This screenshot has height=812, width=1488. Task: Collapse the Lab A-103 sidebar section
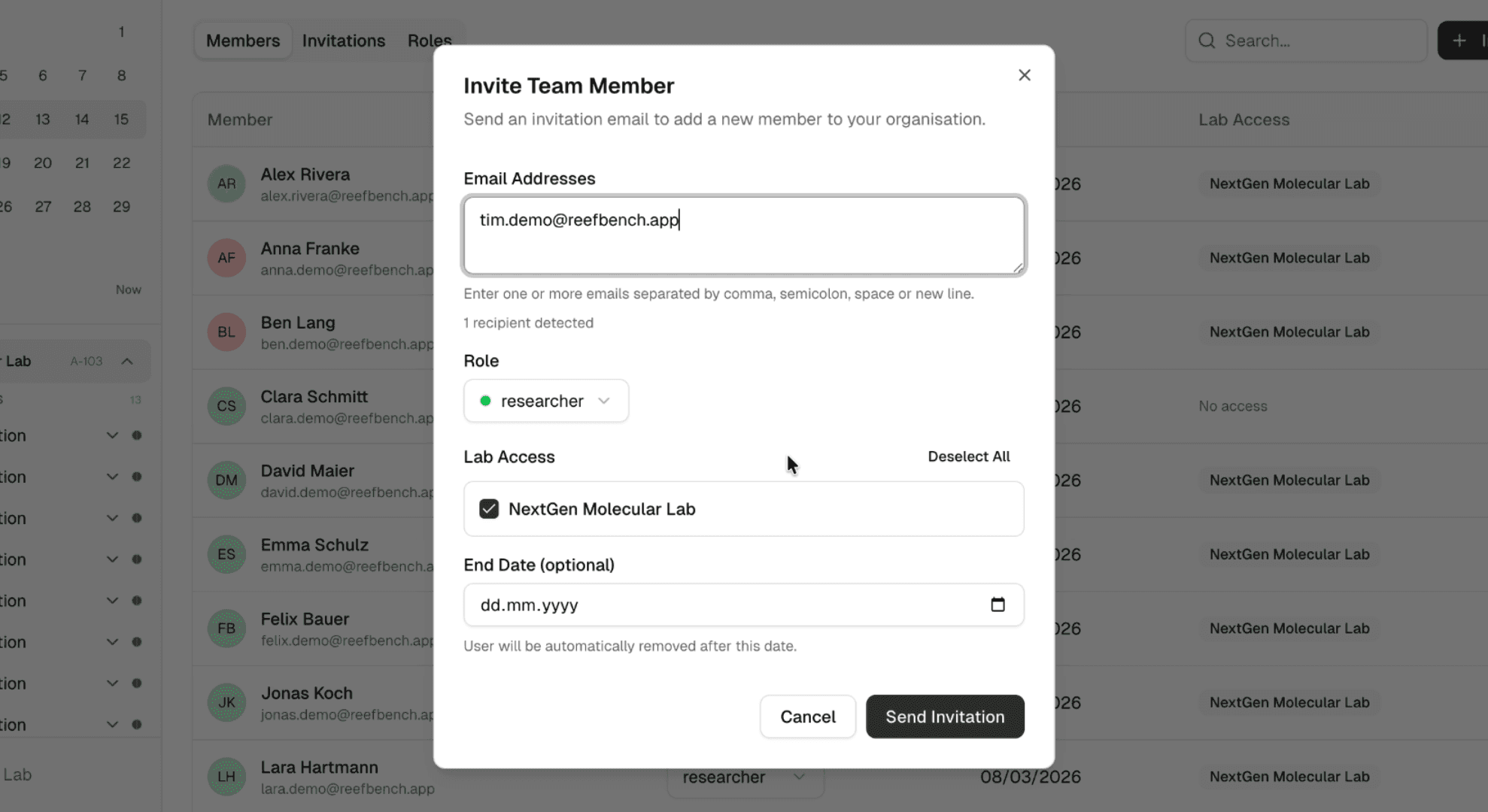126,361
